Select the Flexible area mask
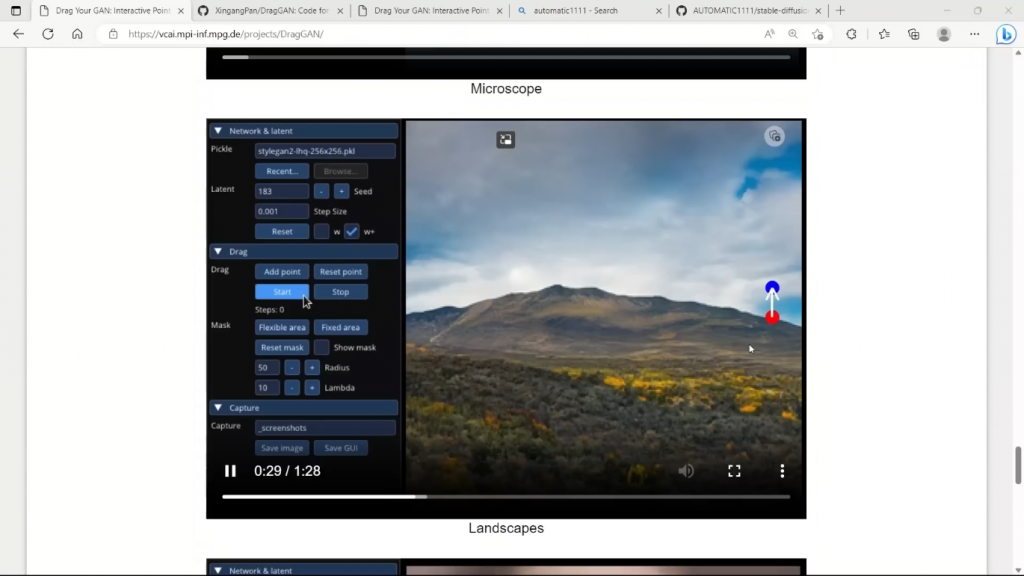The height and width of the screenshot is (576, 1024). click(282, 327)
